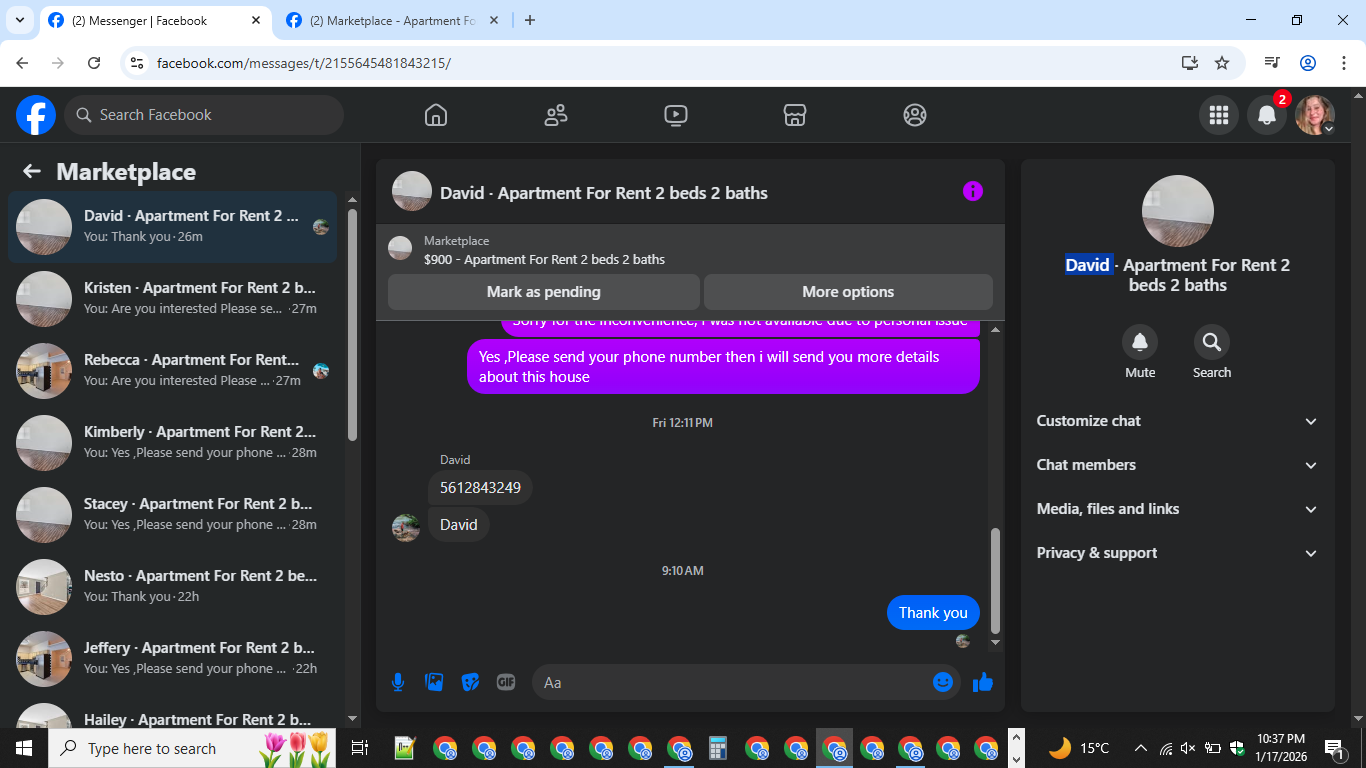The image size is (1366, 768).
Task: Click phone number message 5612843249
Action: coord(480,488)
